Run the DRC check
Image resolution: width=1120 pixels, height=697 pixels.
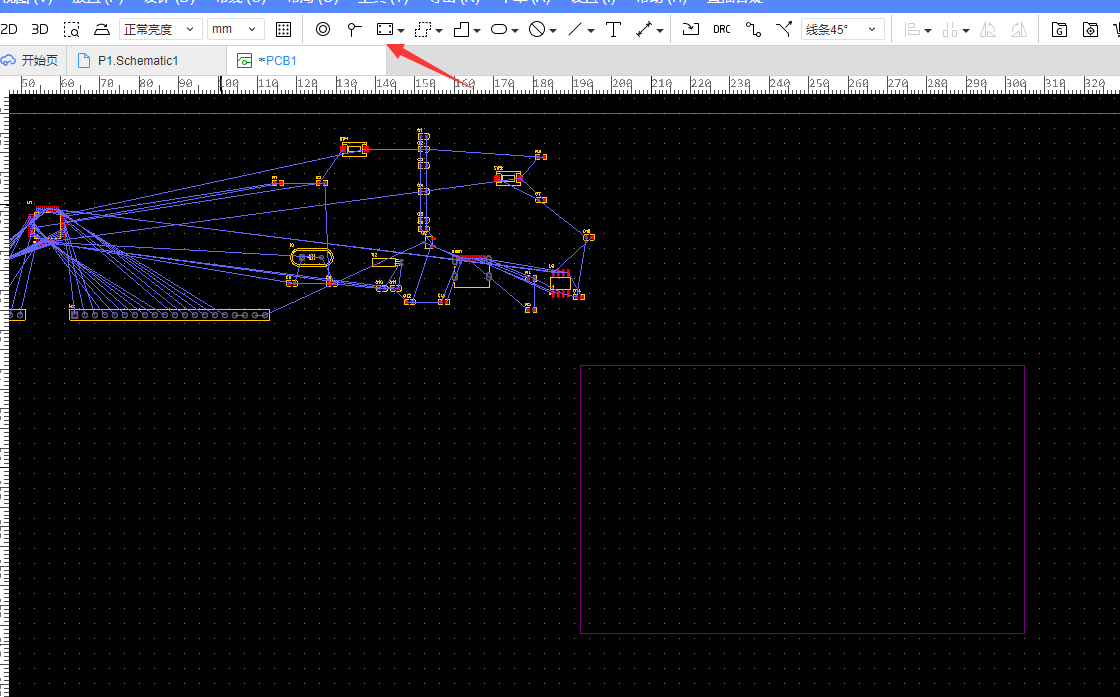point(722,30)
